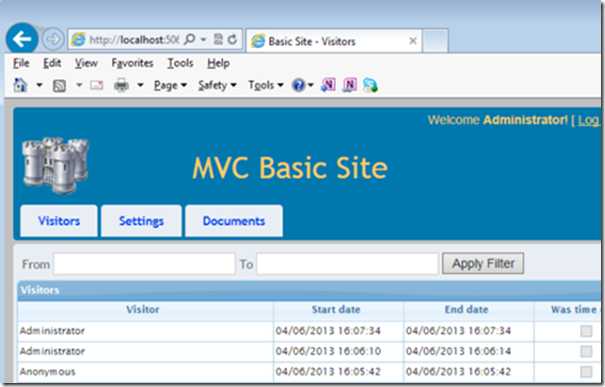Sort by the Was time column header
The image size is (605, 387).
(x=568, y=309)
